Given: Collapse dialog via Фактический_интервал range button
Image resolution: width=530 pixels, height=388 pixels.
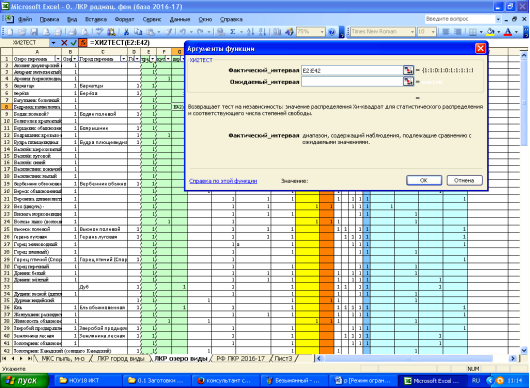Looking at the screenshot, I should click(x=408, y=70).
